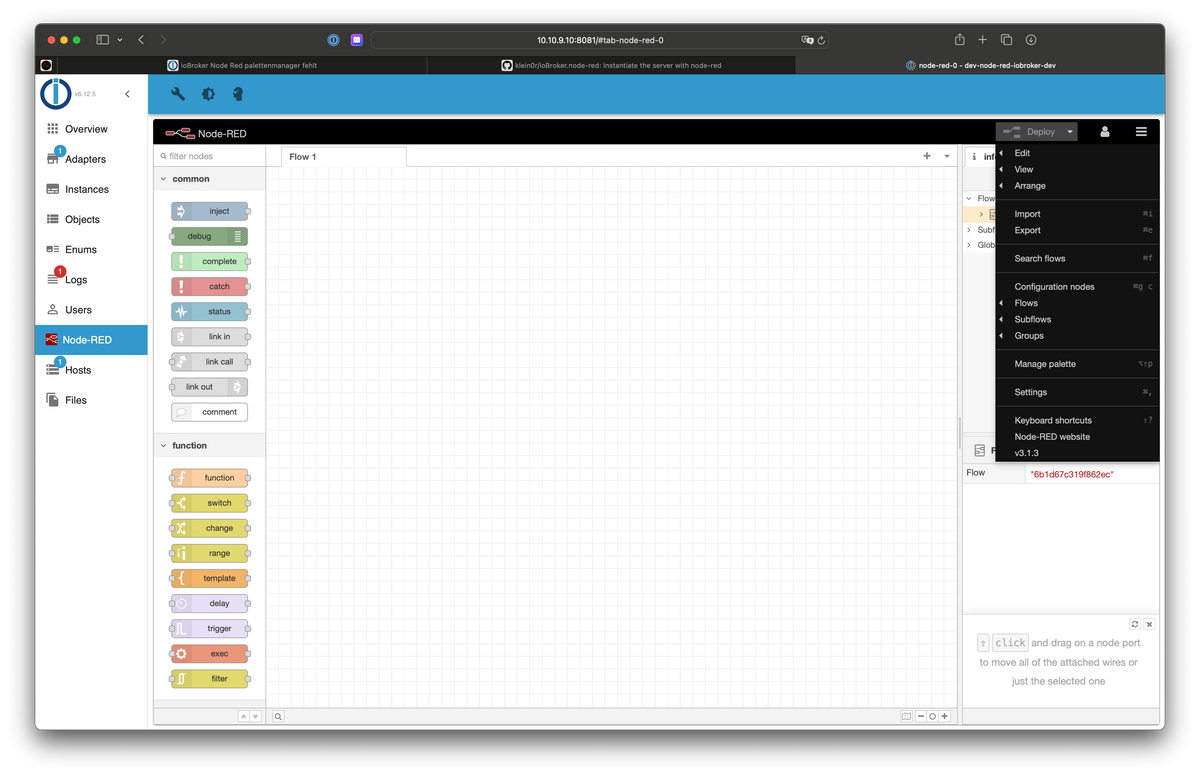
Task: Open the Adapters sidebar item
Action: click(91, 159)
